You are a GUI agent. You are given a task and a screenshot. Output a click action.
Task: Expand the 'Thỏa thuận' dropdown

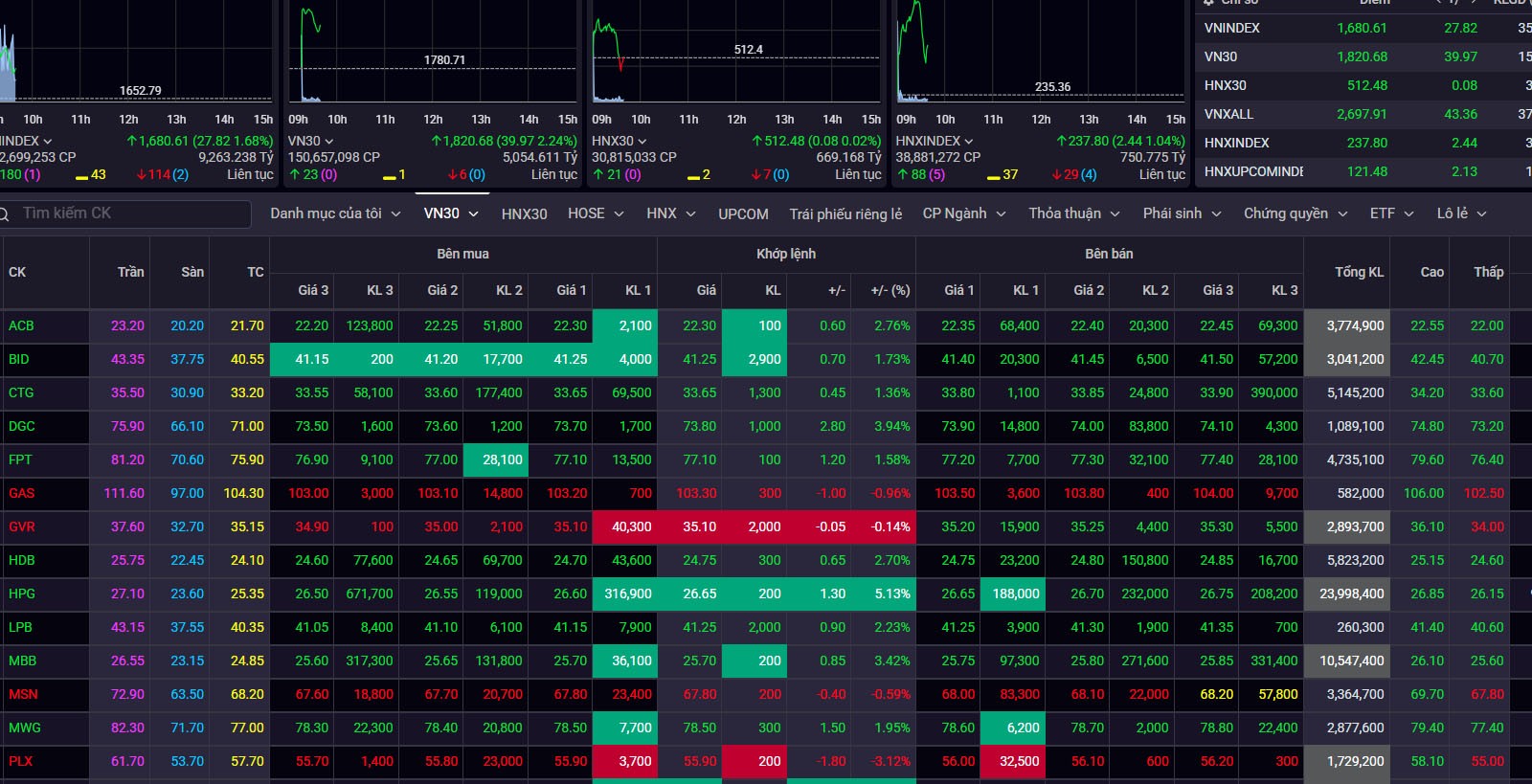click(x=1075, y=213)
